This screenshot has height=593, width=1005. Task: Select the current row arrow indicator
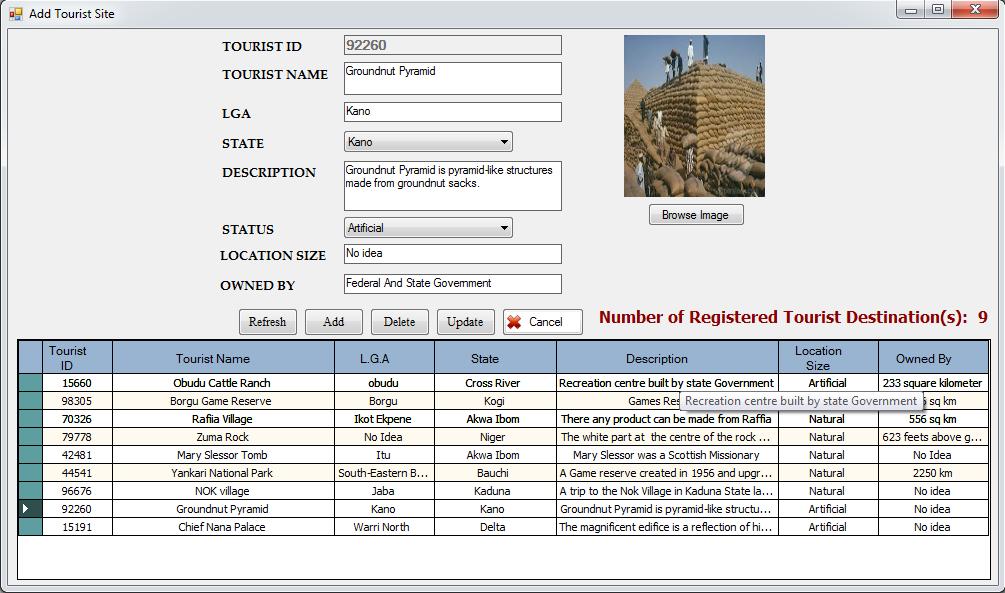(29, 509)
